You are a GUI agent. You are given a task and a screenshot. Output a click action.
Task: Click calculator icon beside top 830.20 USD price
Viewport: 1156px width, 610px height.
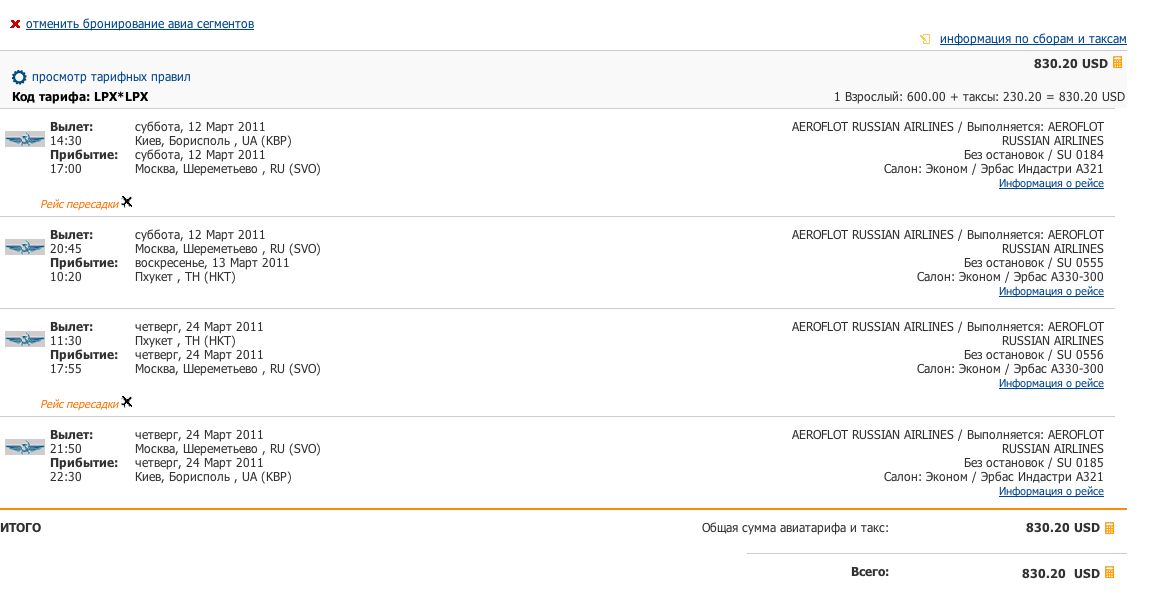click(1118, 63)
